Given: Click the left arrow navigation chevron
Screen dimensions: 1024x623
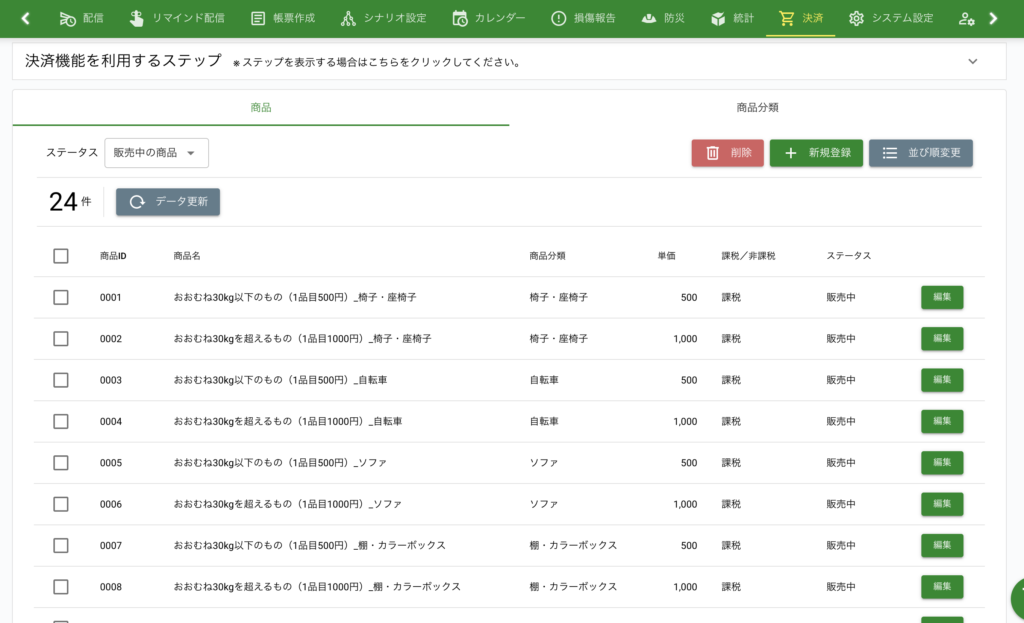Looking at the screenshot, I should point(25,18).
